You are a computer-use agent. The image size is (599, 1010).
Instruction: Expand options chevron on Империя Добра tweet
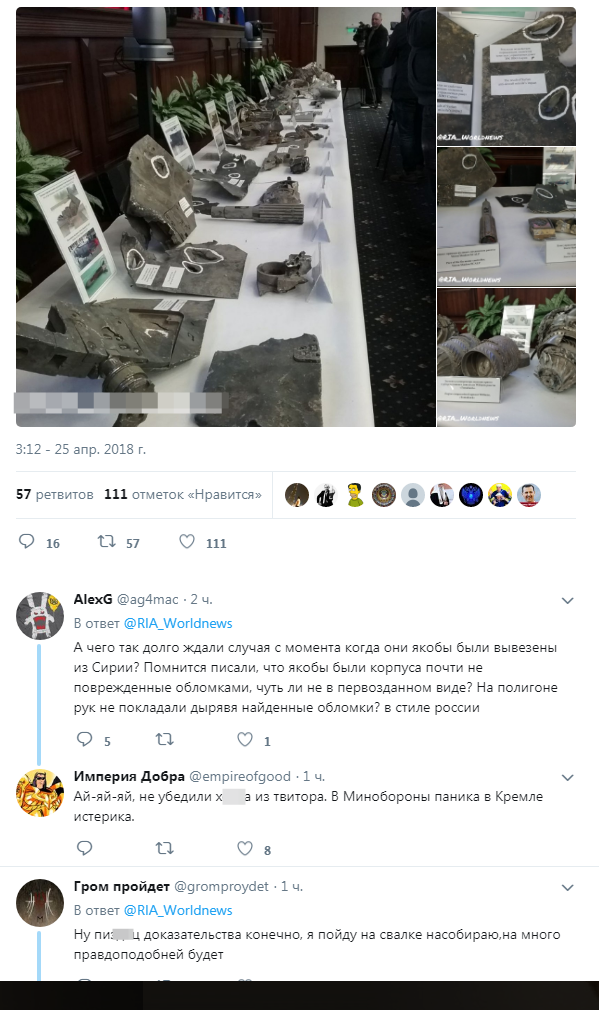pos(567,777)
